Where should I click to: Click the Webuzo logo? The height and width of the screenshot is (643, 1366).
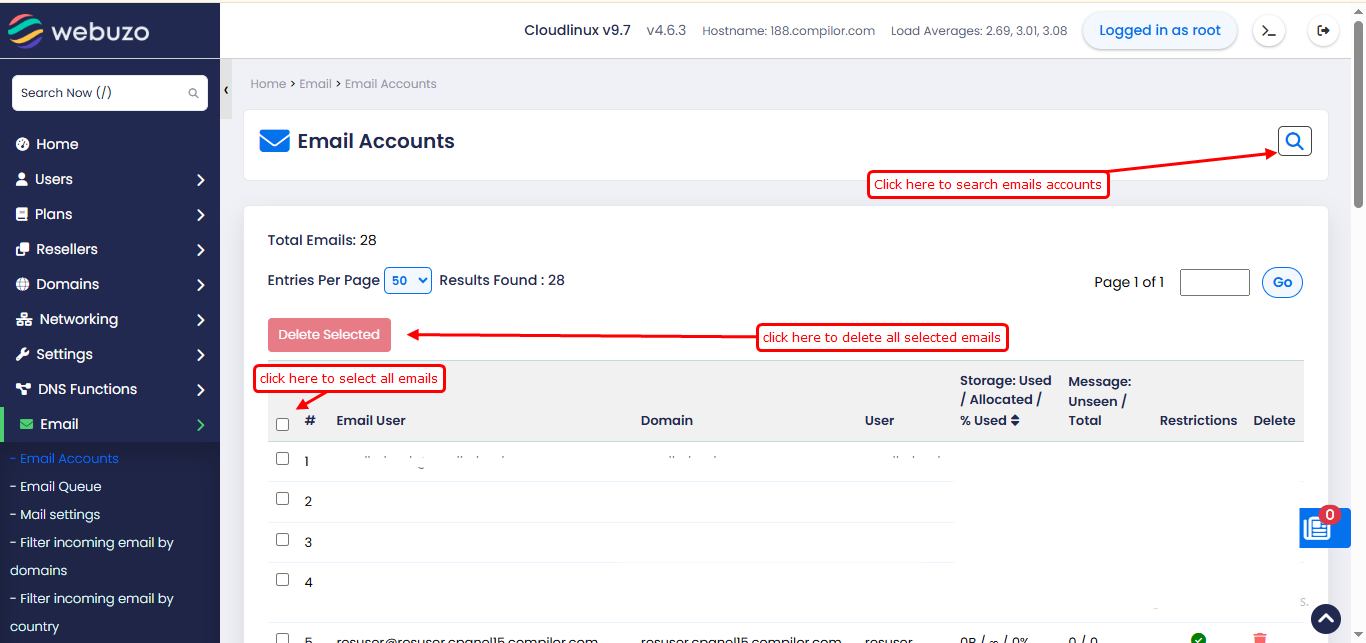coord(79,31)
